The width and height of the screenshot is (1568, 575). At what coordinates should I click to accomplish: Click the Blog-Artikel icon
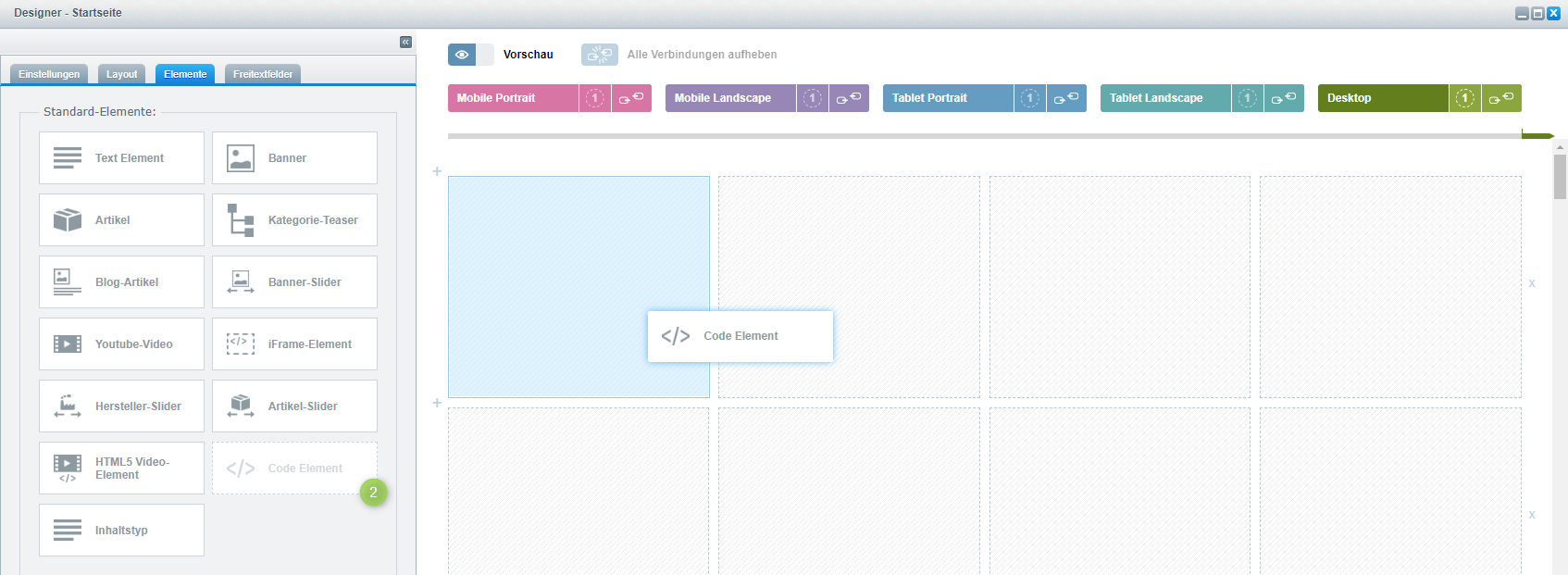coord(68,282)
